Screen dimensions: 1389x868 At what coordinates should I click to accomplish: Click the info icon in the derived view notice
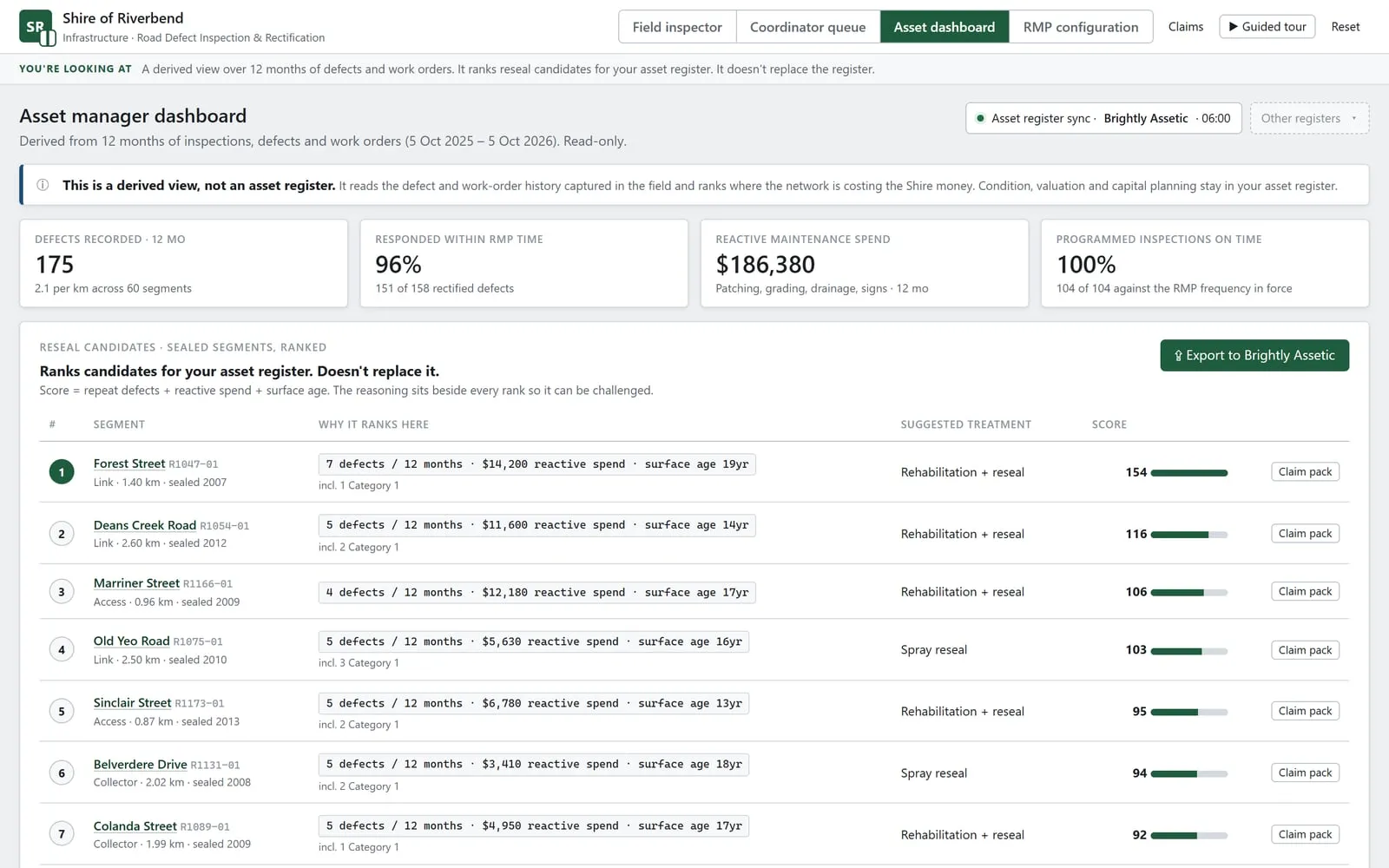tap(43, 185)
